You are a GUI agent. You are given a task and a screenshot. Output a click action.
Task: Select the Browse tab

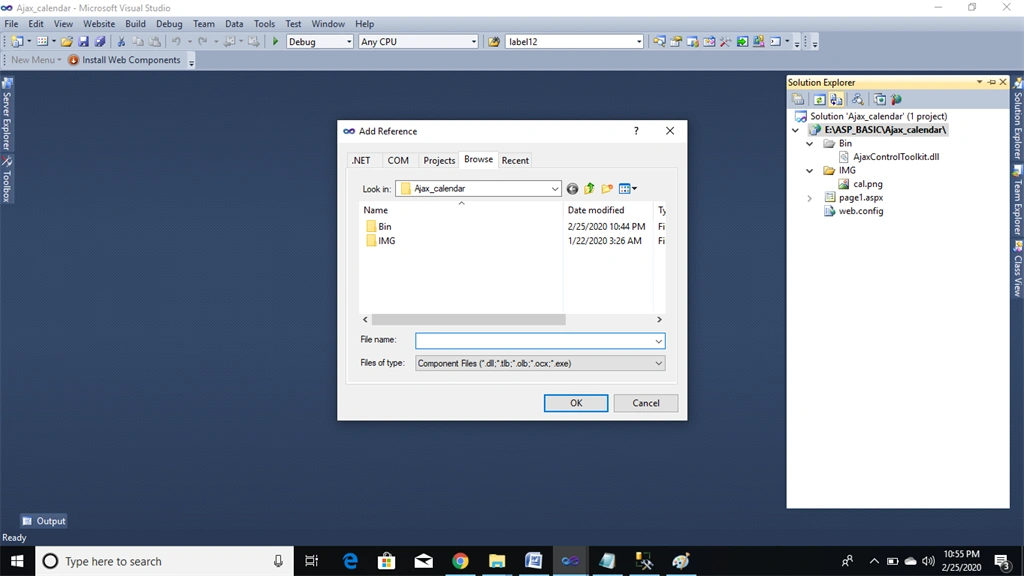pyautogui.click(x=479, y=159)
